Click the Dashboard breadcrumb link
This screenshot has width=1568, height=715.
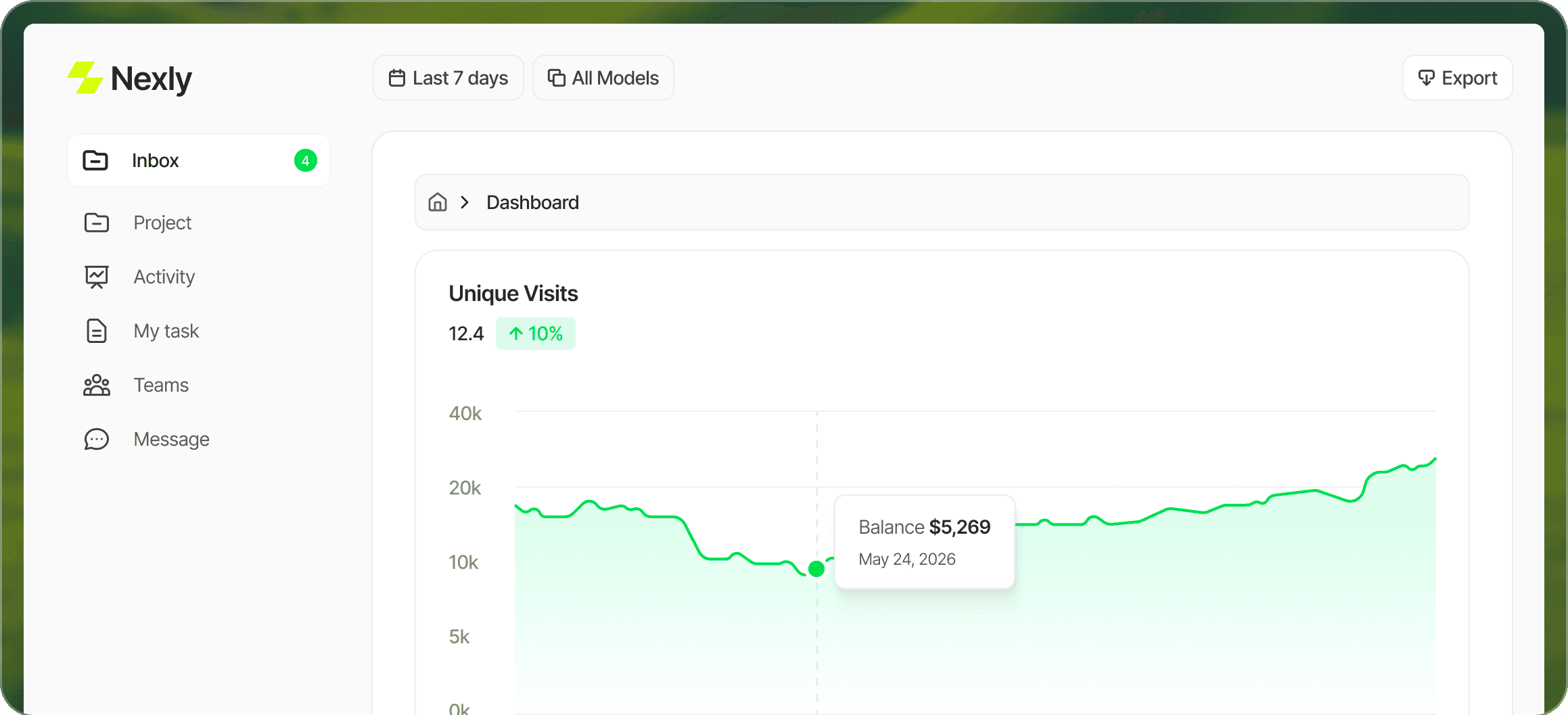(533, 202)
